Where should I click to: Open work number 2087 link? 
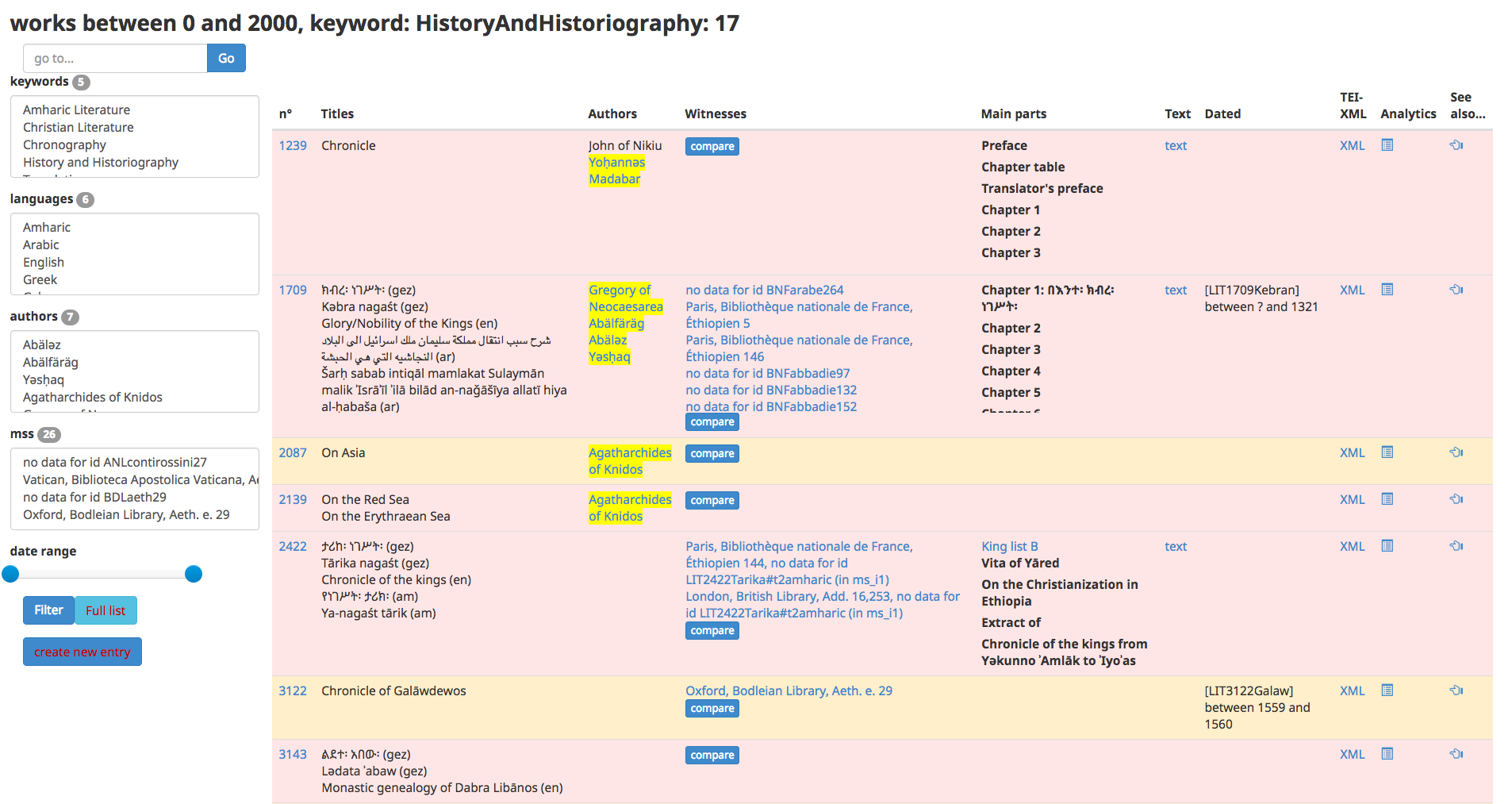pos(293,452)
